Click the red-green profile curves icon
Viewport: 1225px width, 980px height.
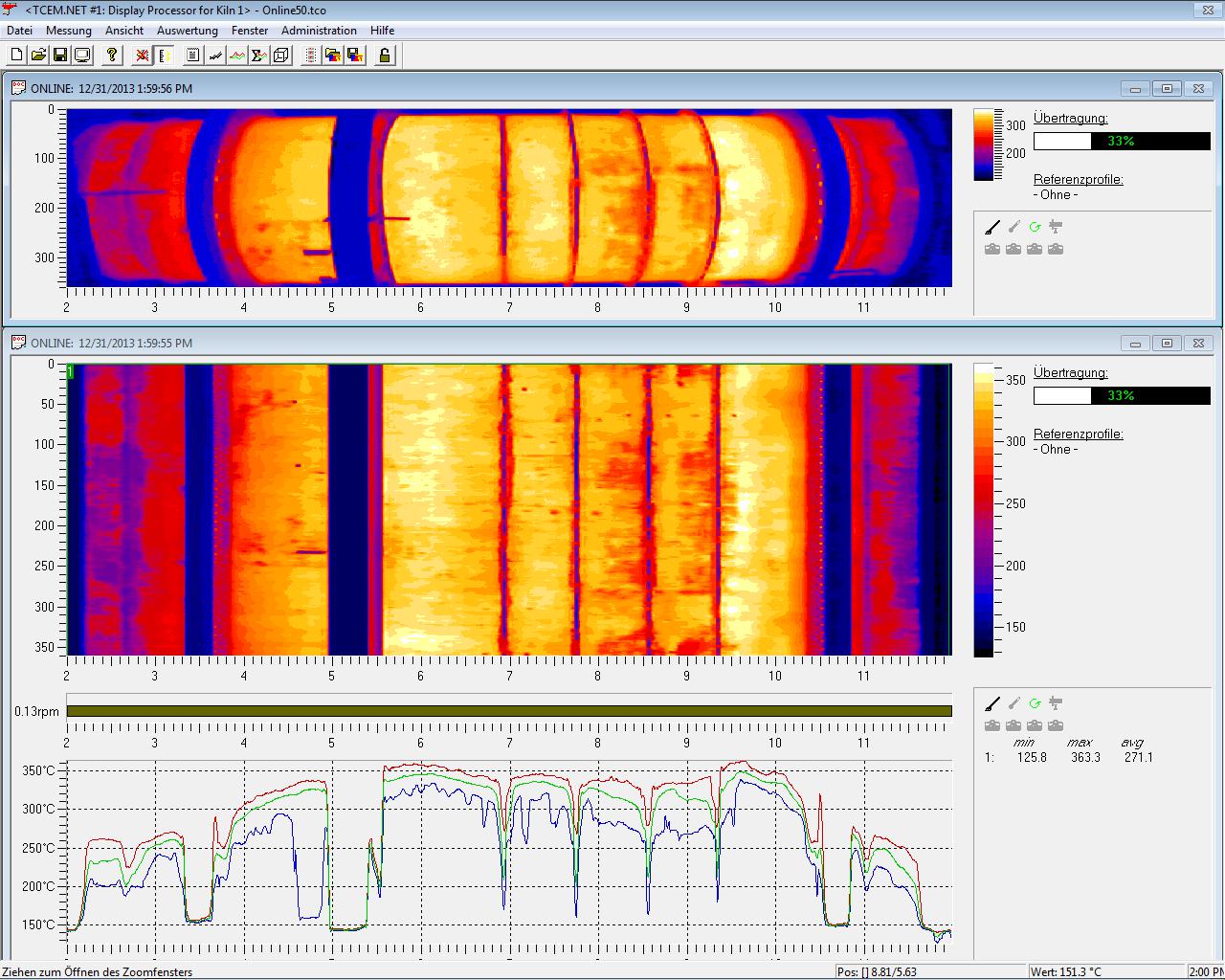[x=236, y=56]
